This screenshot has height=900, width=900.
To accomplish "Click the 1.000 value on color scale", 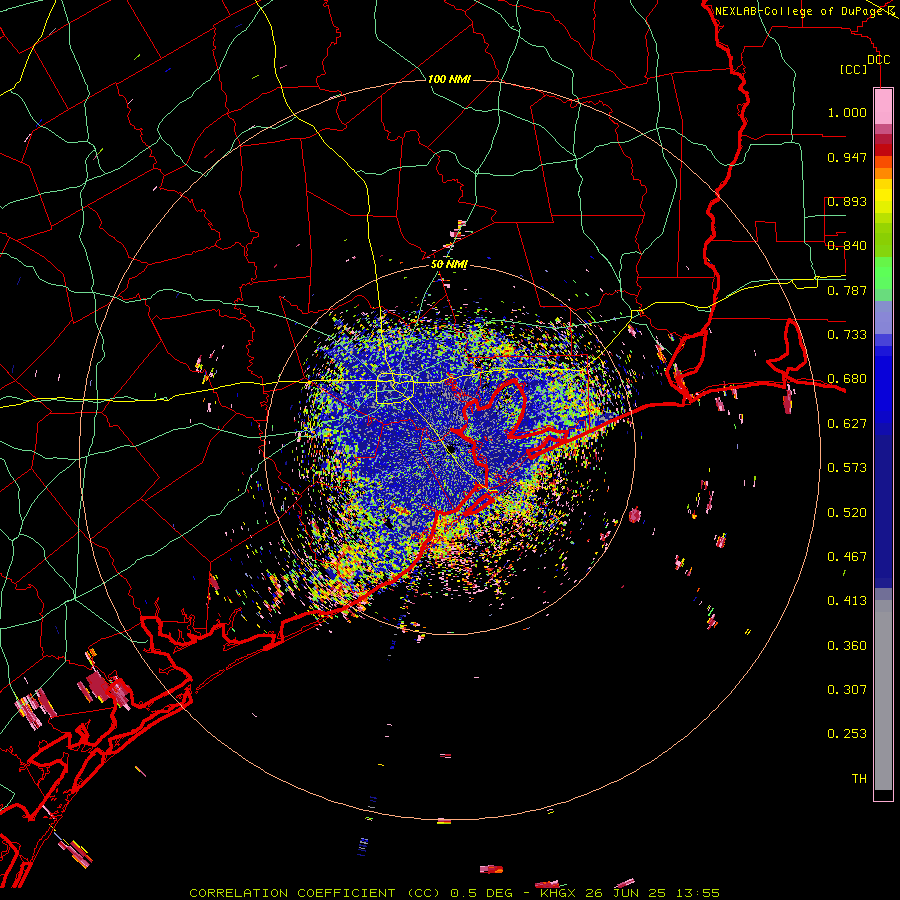I will 847,112.
